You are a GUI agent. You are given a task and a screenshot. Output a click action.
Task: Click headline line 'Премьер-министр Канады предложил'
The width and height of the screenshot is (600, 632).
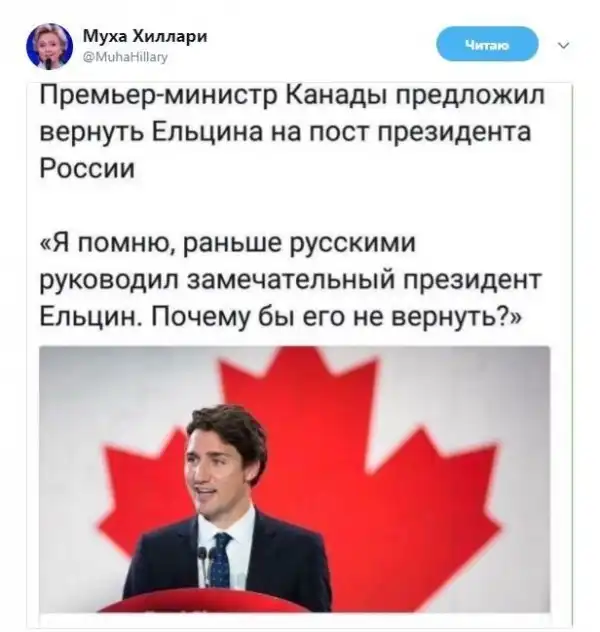pos(292,96)
